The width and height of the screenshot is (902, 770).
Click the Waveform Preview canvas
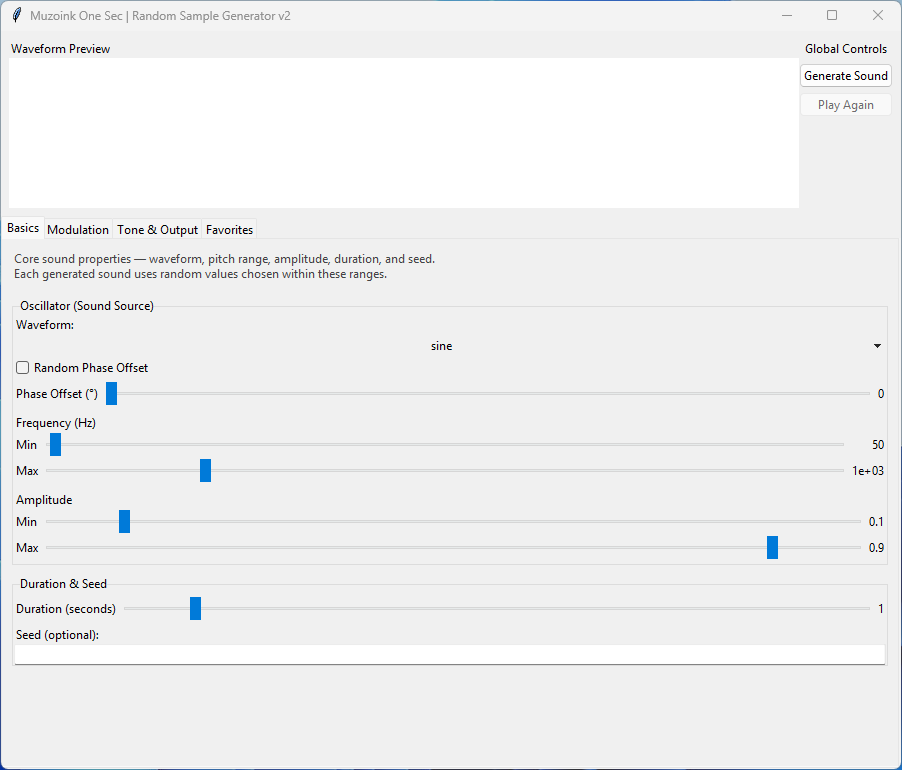pos(404,133)
